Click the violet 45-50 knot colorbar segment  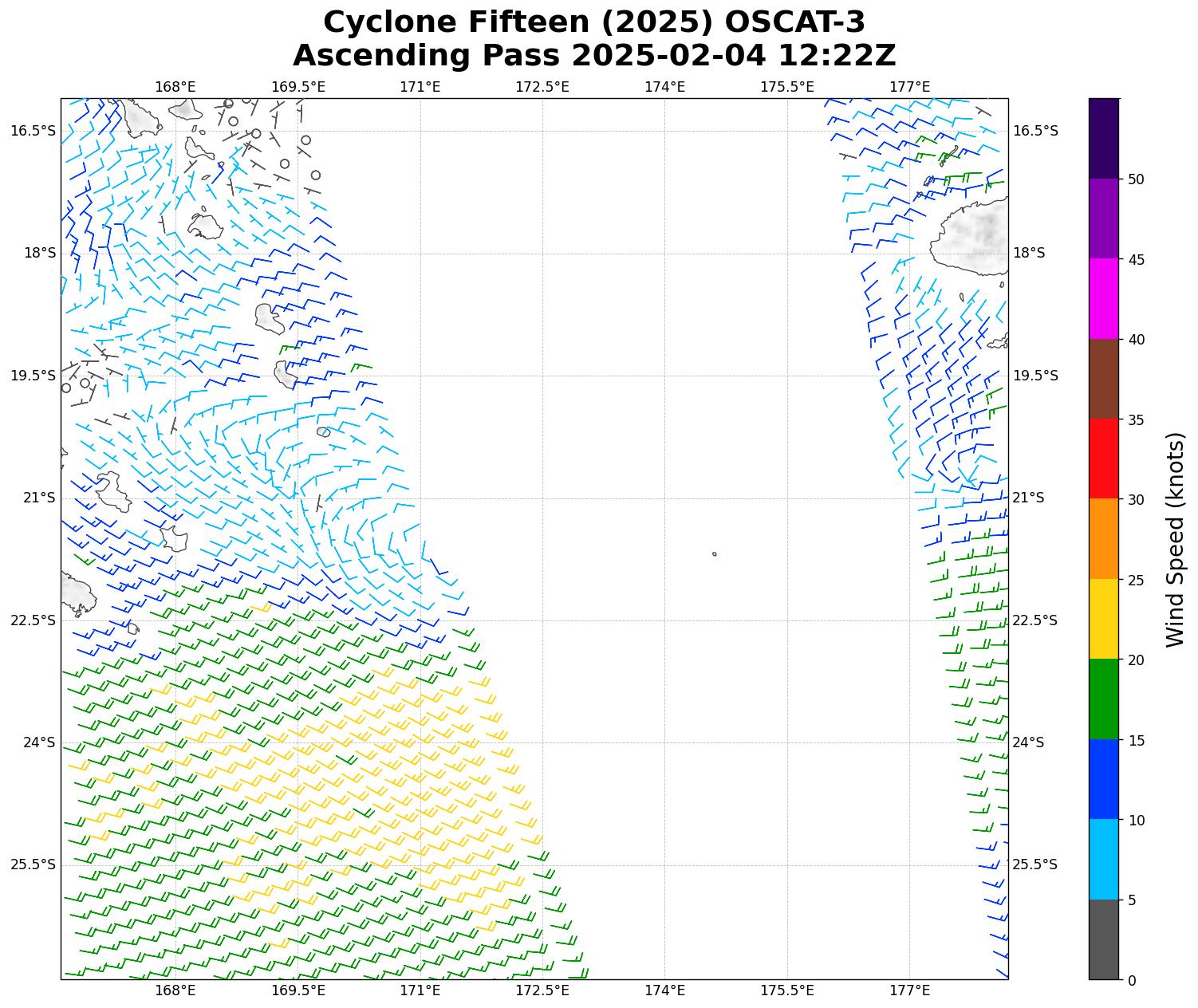tap(1104, 219)
